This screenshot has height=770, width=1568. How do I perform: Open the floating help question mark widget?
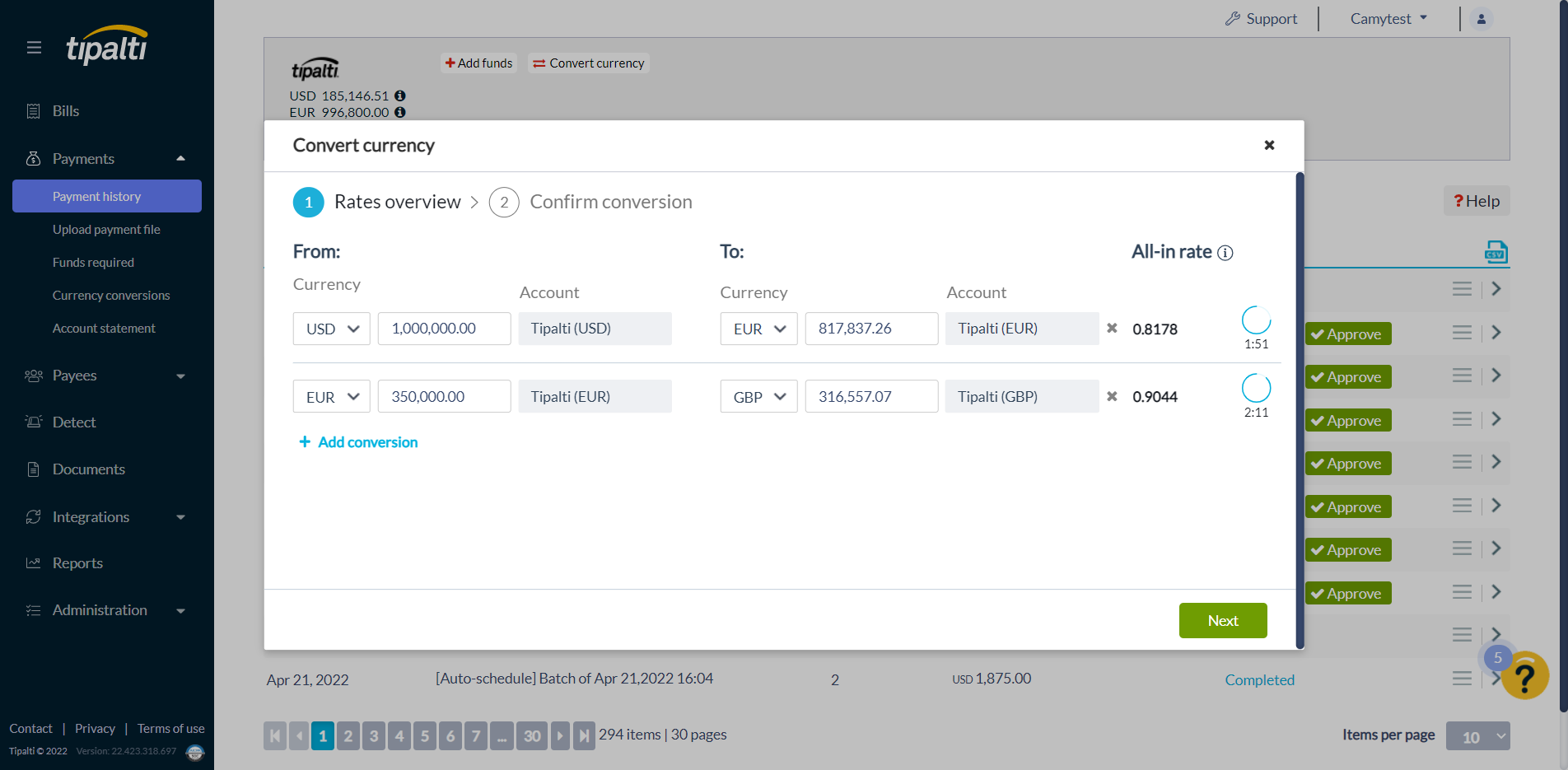1525,676
